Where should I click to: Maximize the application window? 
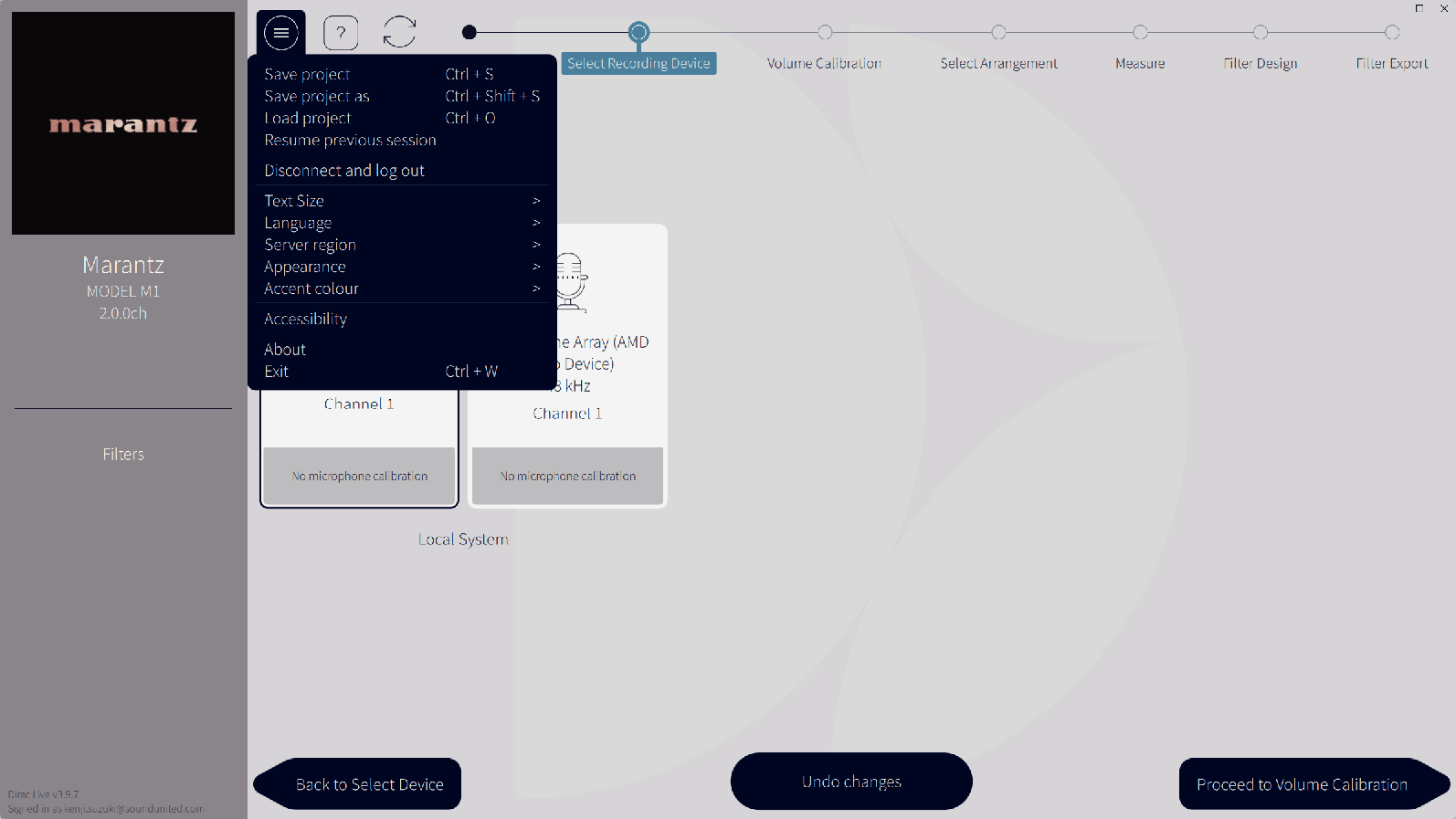pyautogui.click(x=1419, y=8)
